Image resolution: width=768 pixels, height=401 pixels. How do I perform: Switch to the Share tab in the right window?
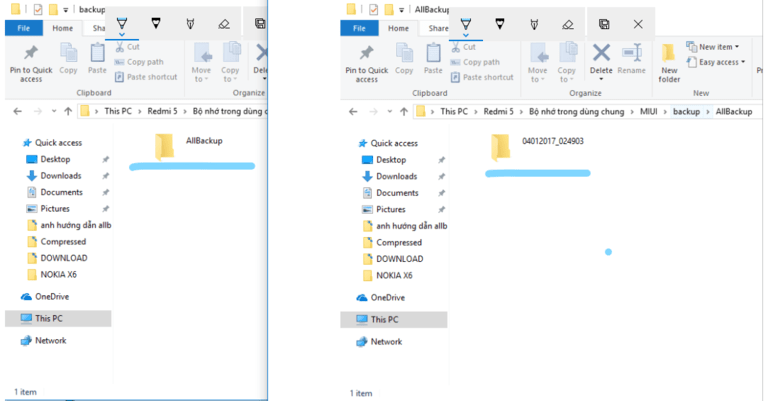(x=438, y=28)
